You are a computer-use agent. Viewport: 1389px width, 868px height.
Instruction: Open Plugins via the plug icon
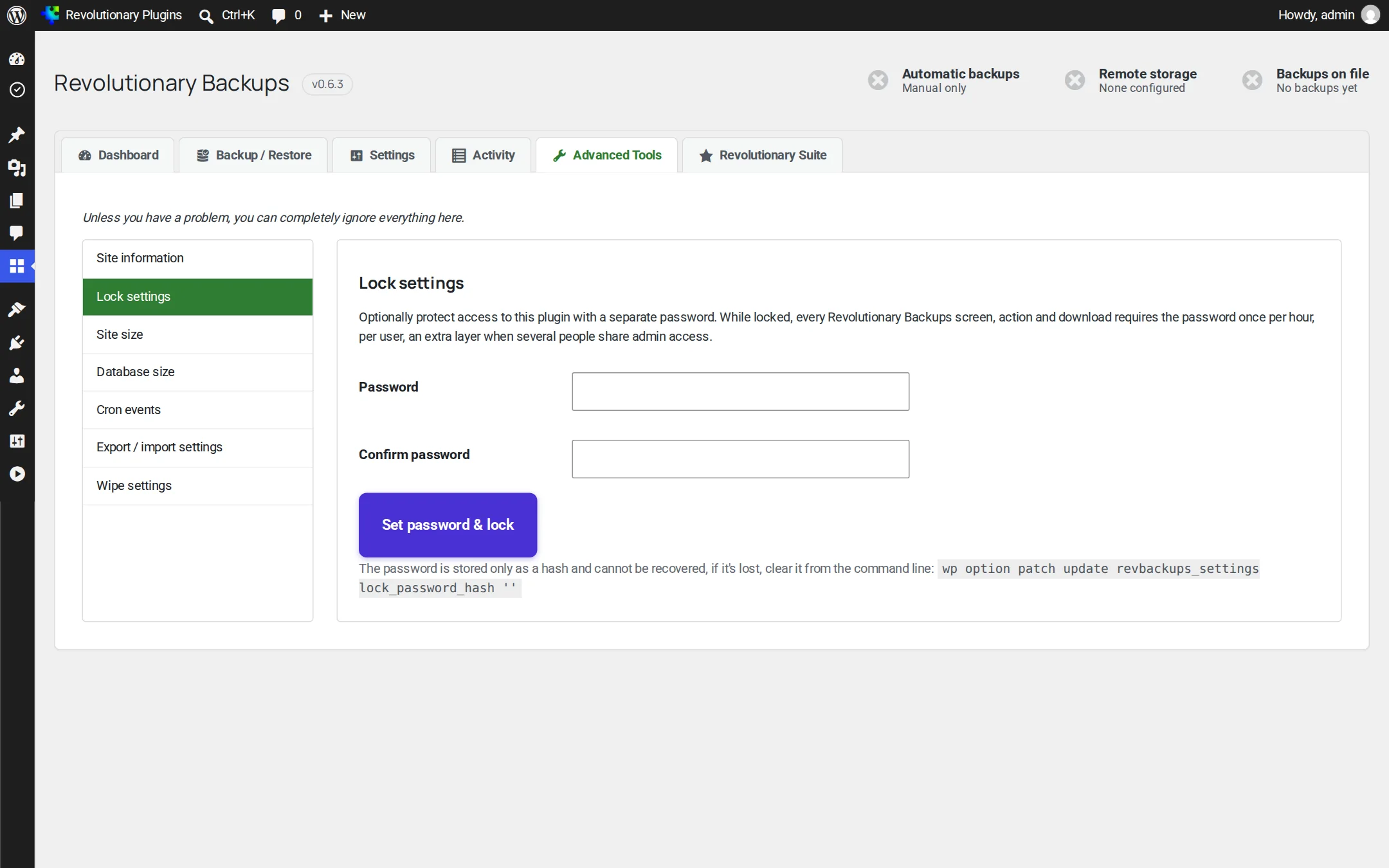17,343
